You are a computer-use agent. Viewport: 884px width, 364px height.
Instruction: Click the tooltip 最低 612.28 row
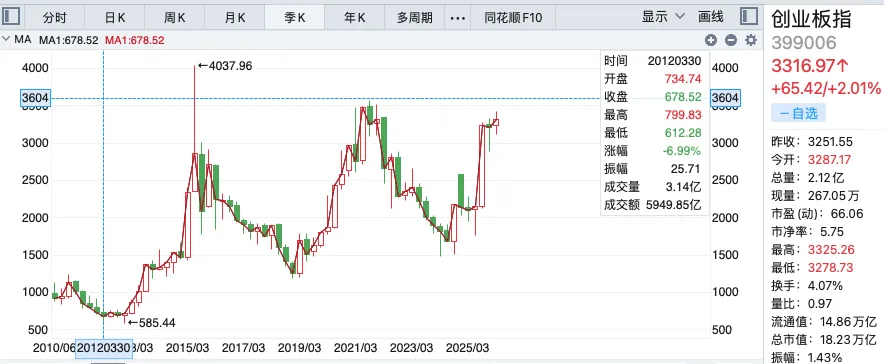click(x=653, y=132)
